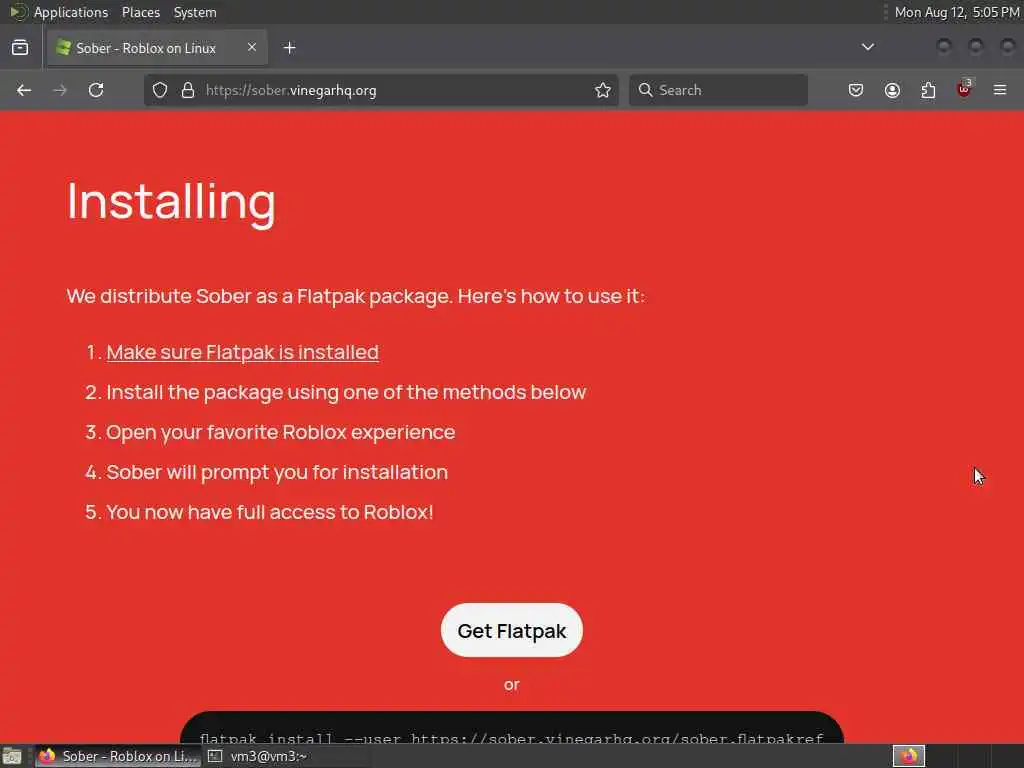1024x768 pixels.
Task: Open the Firefox View icon
Action: 20,48
